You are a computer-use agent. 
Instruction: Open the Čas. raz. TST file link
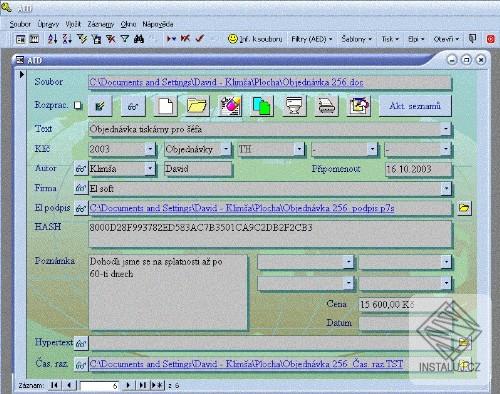click(246, 364)
